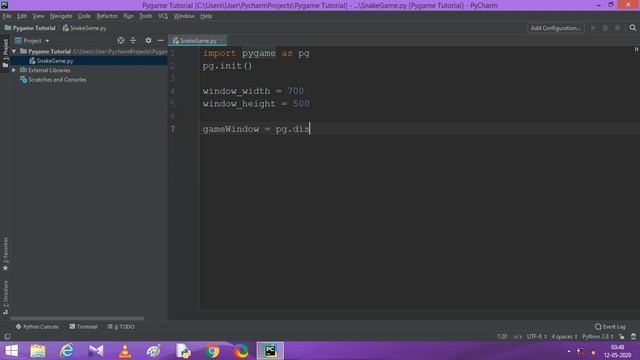
Task: Open Internet Explorer from the taskbar
Action: [x=67, y=351]
